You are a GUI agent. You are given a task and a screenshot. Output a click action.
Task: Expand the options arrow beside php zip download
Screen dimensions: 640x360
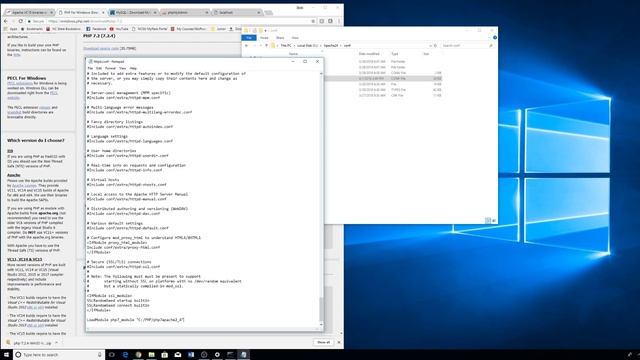point(56,343)
